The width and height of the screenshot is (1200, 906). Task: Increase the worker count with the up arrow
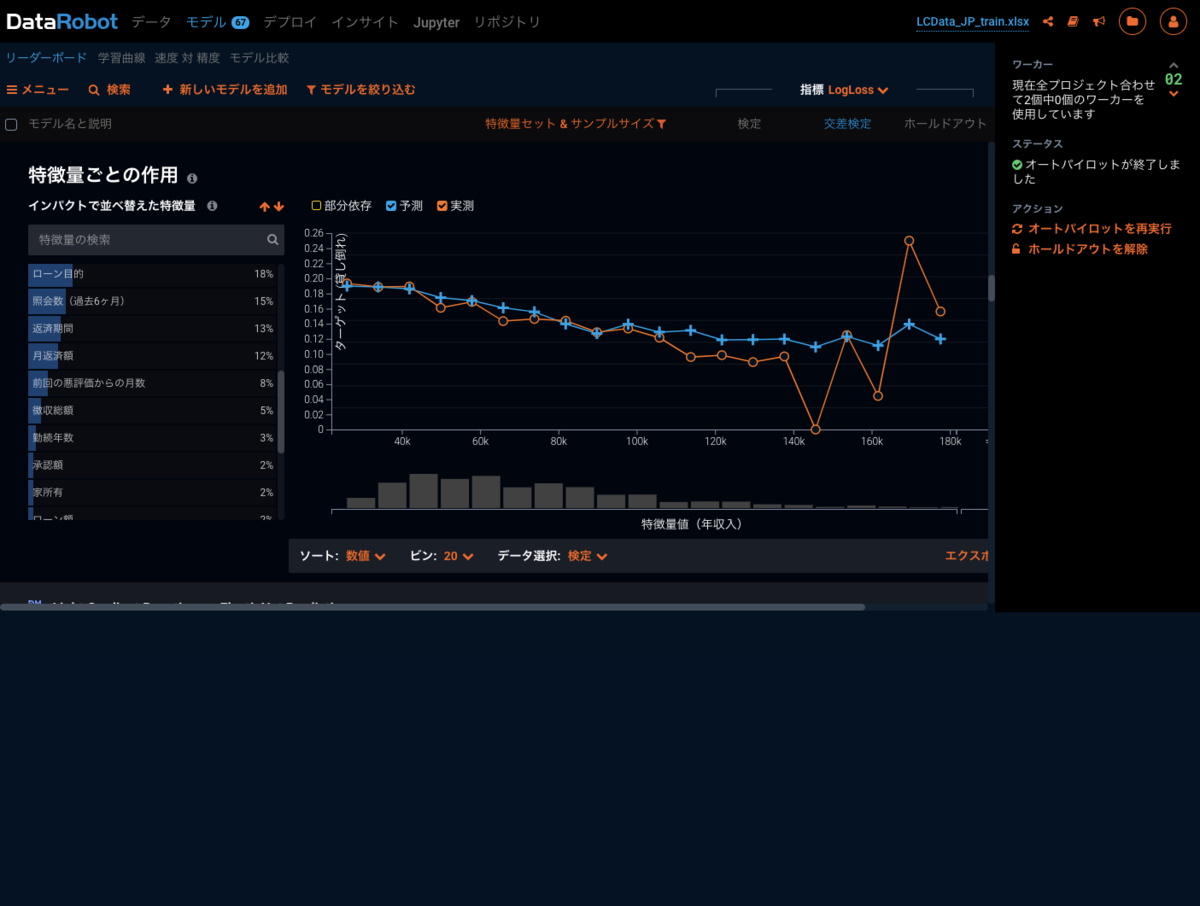[x=1174, y=66]
